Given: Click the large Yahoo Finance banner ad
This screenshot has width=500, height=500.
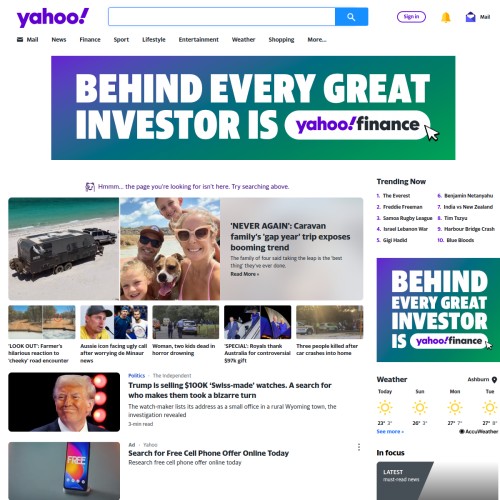Looking at the screenshot, I should coord(253,108).
